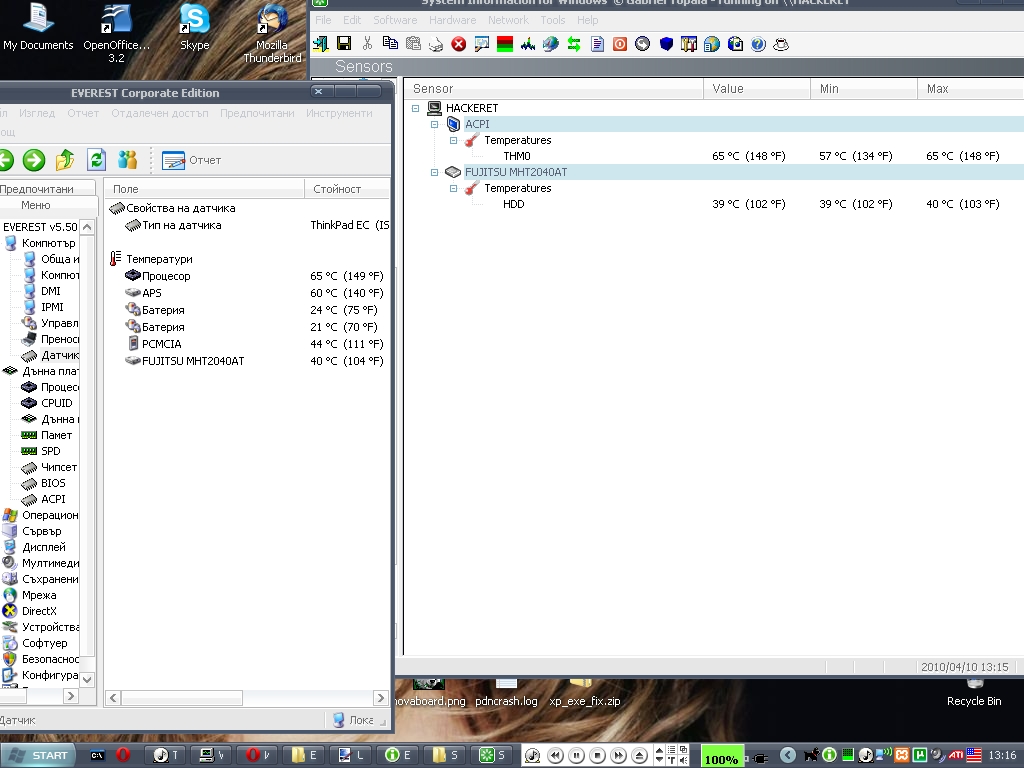Image resolution: width=1024 pixels, height=768 pixels.
Task: Click the floppy disk save icon in SIW
Action: tap(344, 44)
